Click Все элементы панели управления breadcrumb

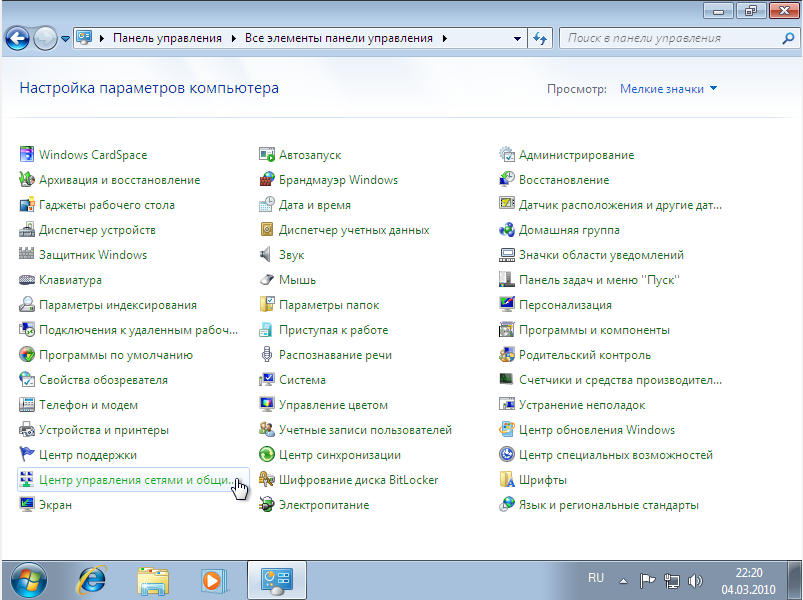(339, 38)
